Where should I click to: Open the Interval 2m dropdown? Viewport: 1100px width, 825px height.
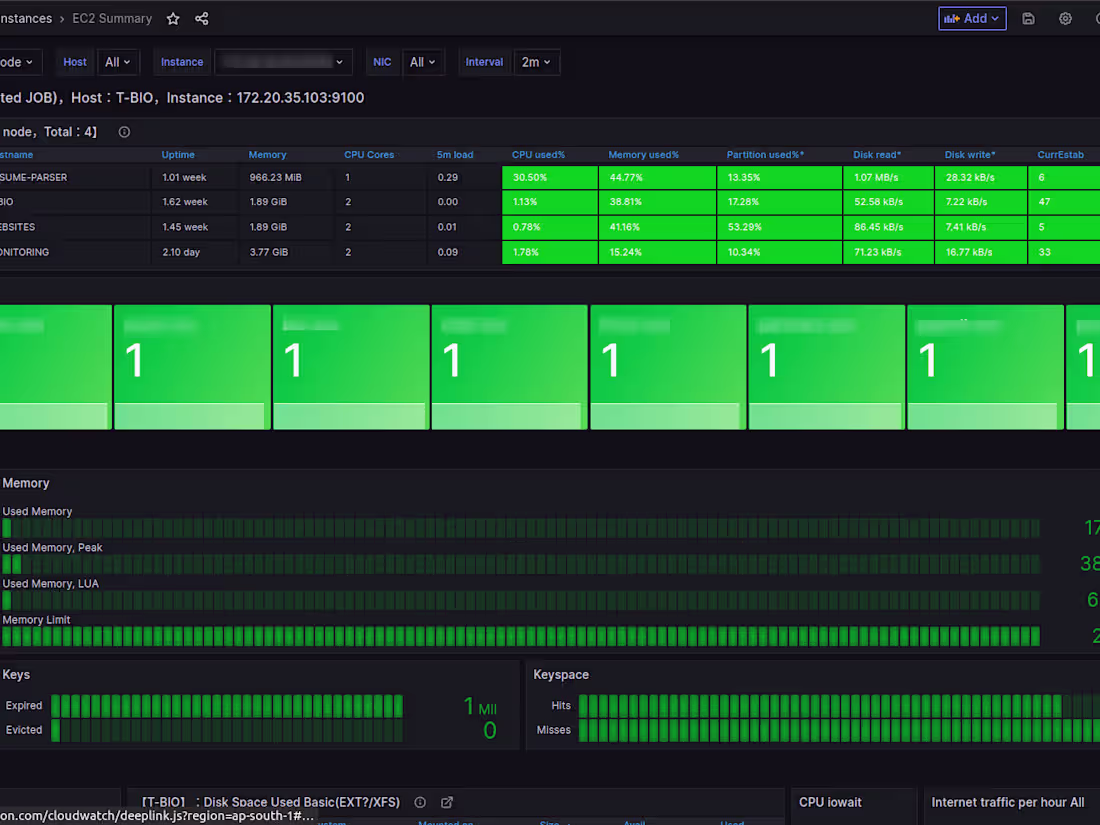537,61
